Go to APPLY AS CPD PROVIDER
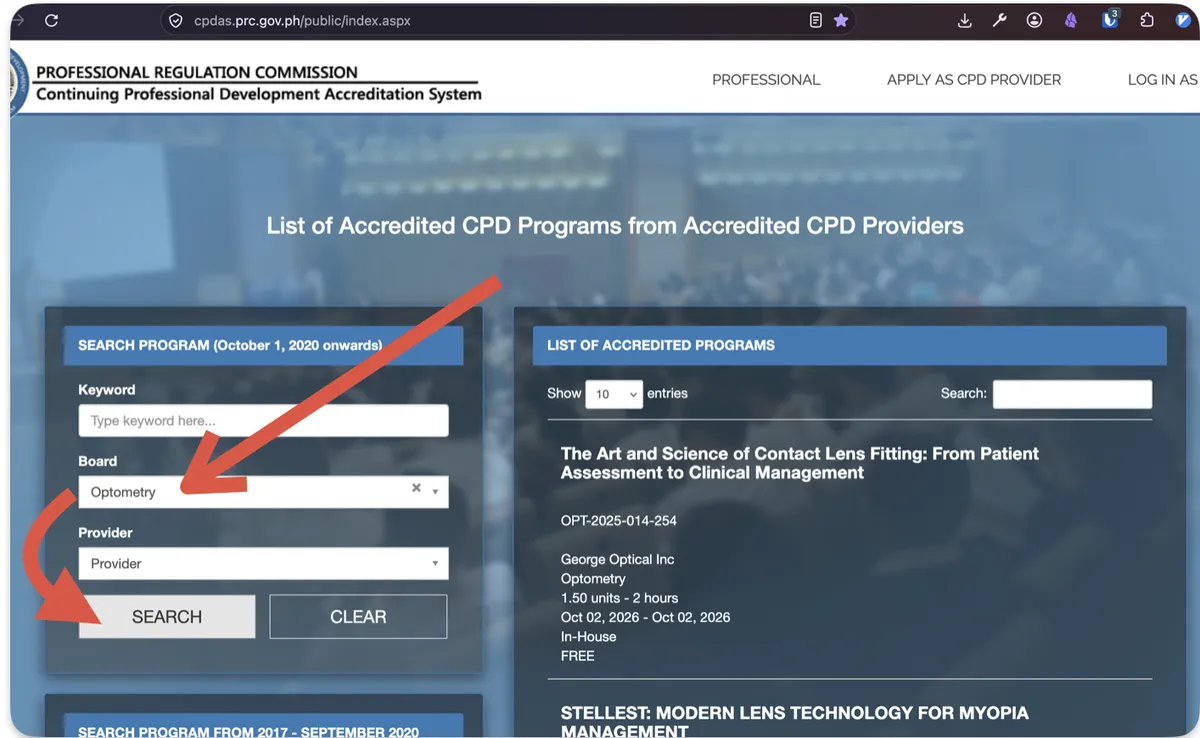The height and width of the screenshot is (738, 1200). click(x=974, y=80)
